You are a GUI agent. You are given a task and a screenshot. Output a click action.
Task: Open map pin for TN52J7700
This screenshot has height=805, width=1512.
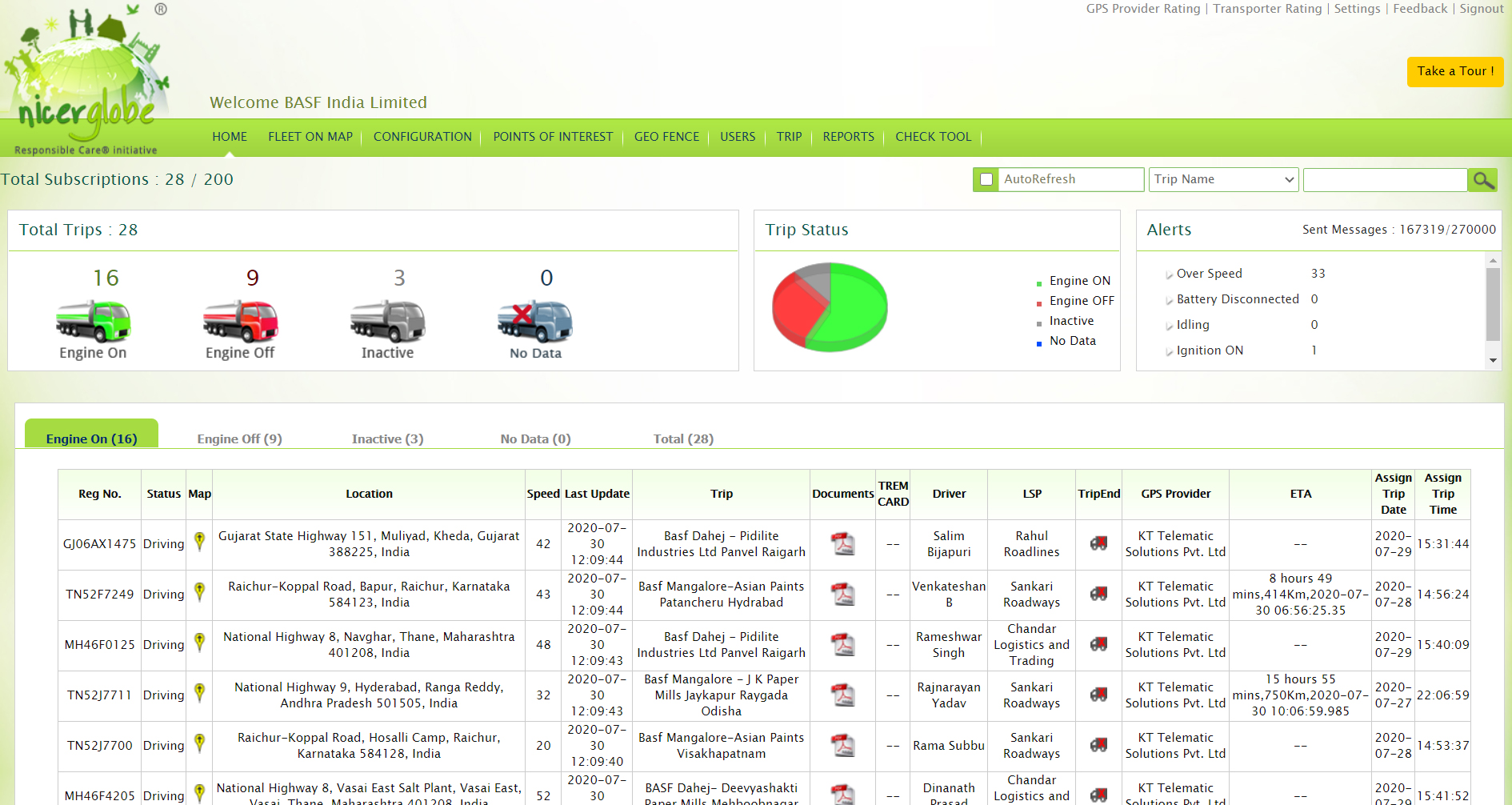coord(200,743)
